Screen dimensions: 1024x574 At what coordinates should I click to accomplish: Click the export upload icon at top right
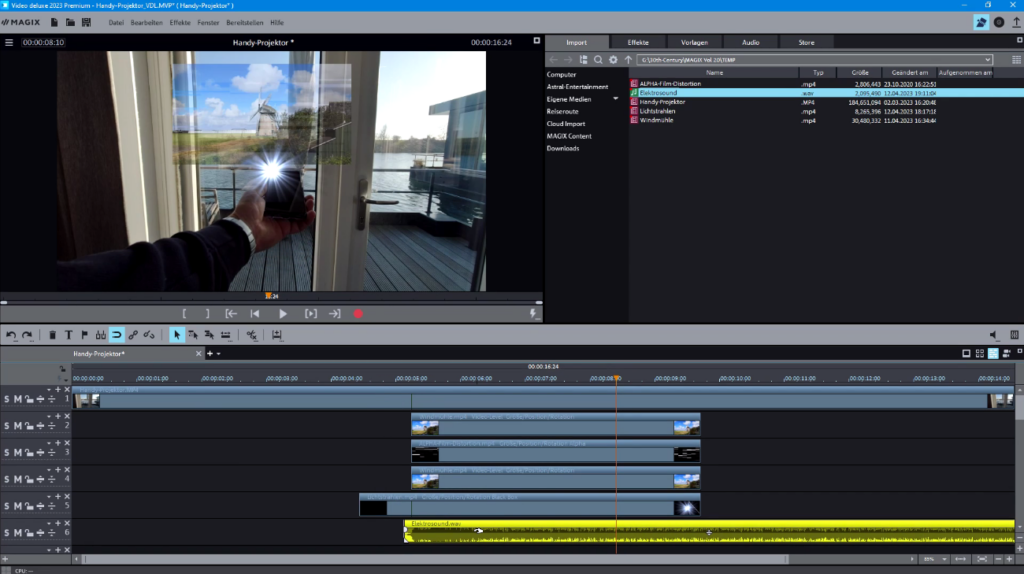pyautogui.click(x=1016, y=22)
